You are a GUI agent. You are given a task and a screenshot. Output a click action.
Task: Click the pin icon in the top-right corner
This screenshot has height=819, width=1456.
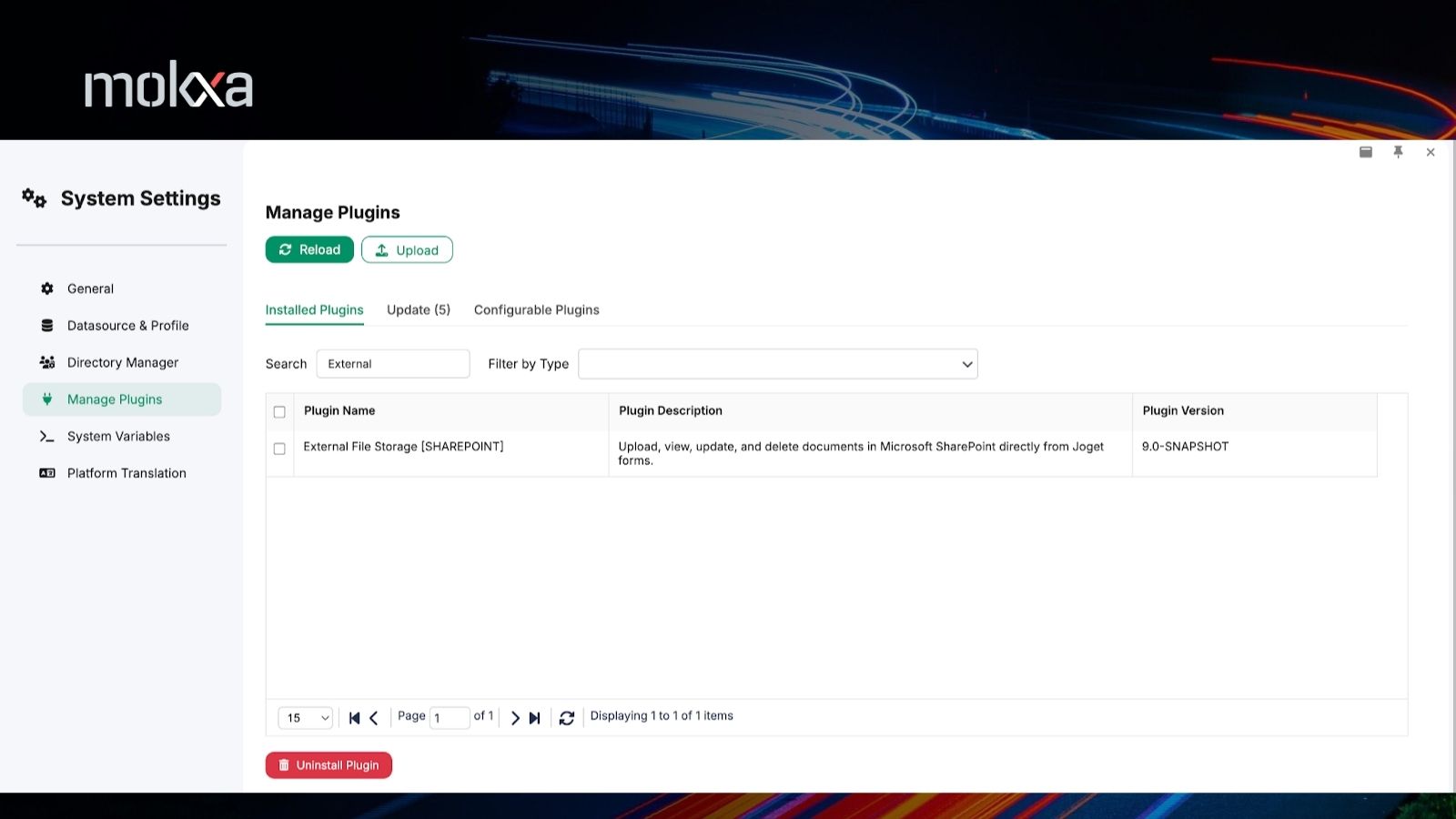(1398, 152)
